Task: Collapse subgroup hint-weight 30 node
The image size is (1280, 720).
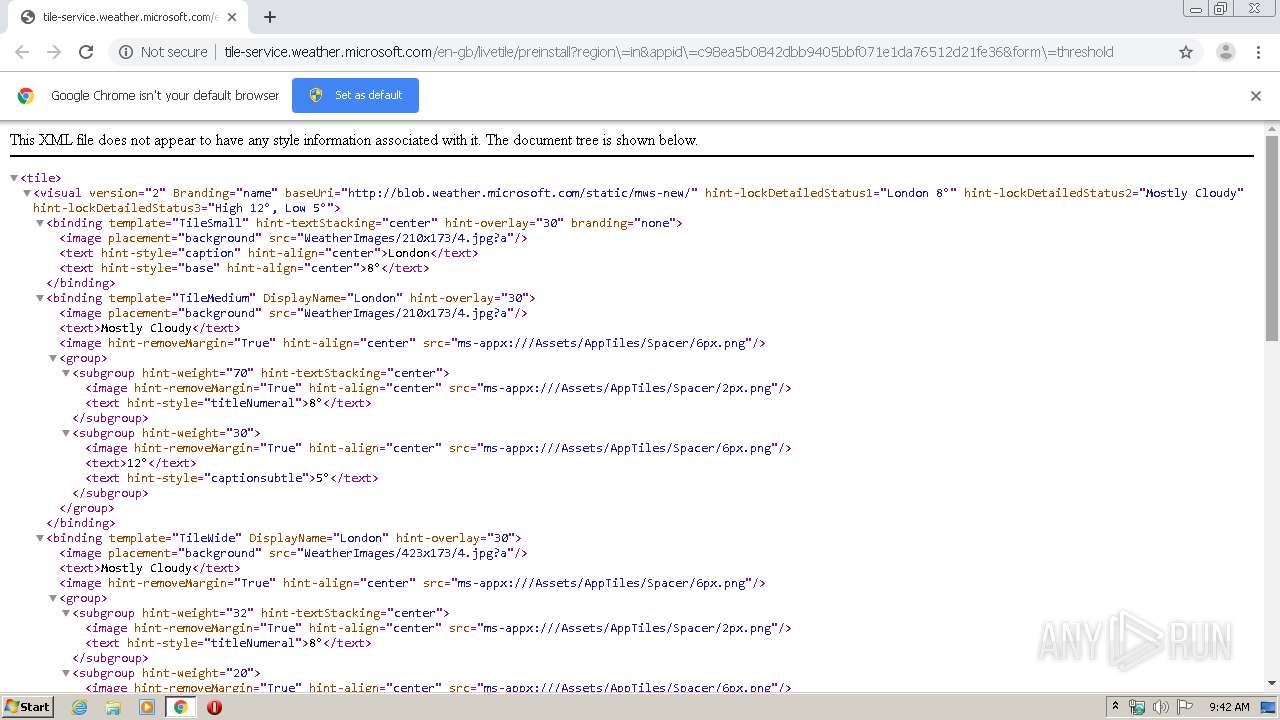Action: [x=66, y=433]
